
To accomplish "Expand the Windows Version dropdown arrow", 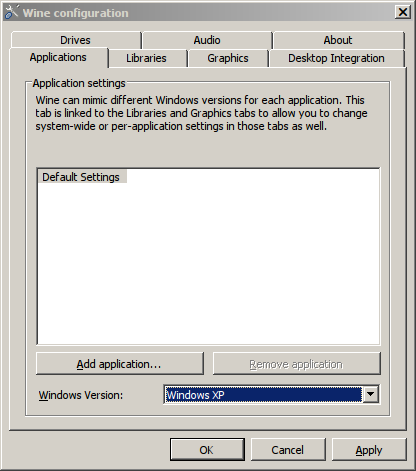I will pyautogui.click(x=370, y=395).
